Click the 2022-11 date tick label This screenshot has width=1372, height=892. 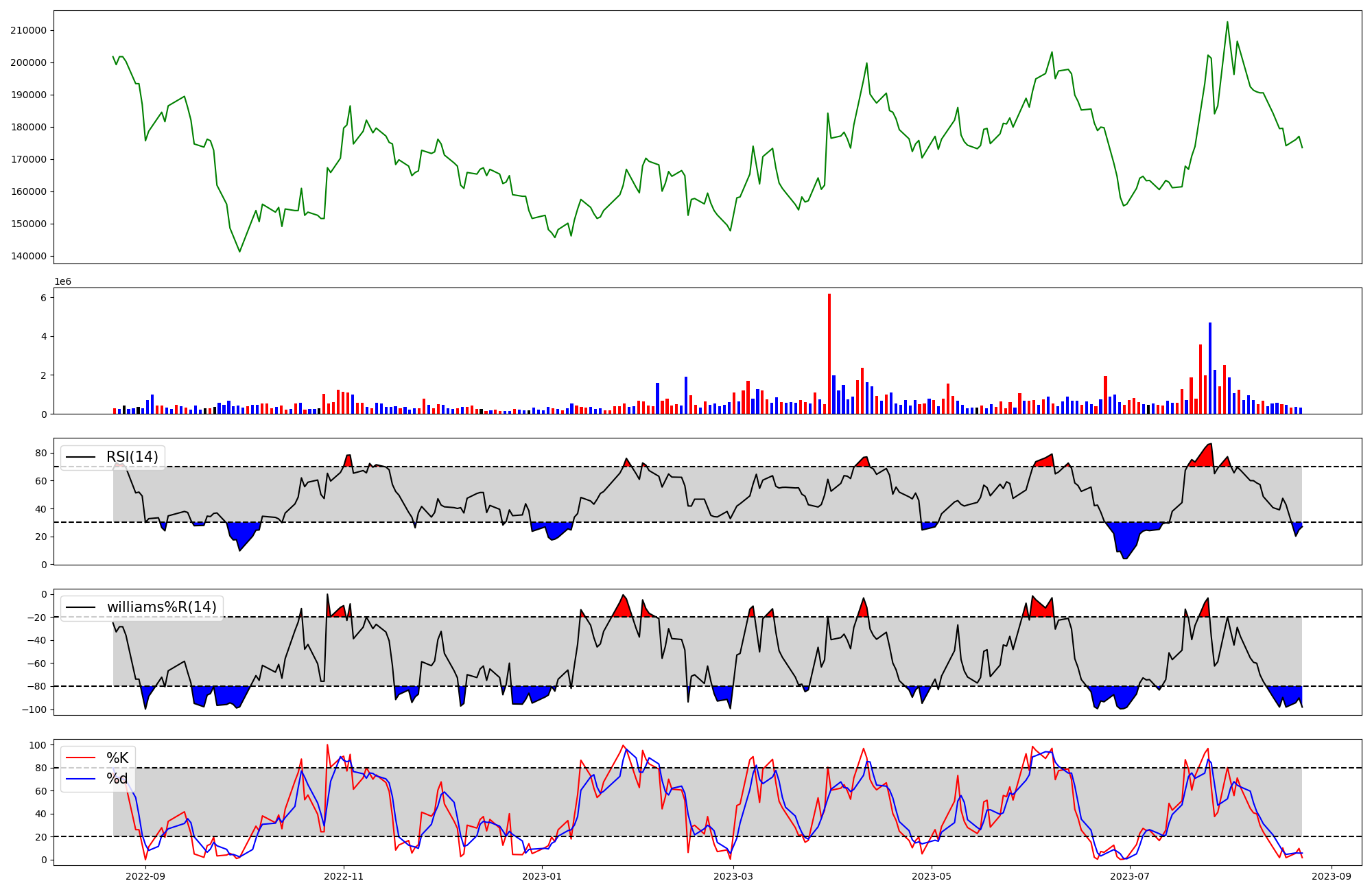pos(344,876)
